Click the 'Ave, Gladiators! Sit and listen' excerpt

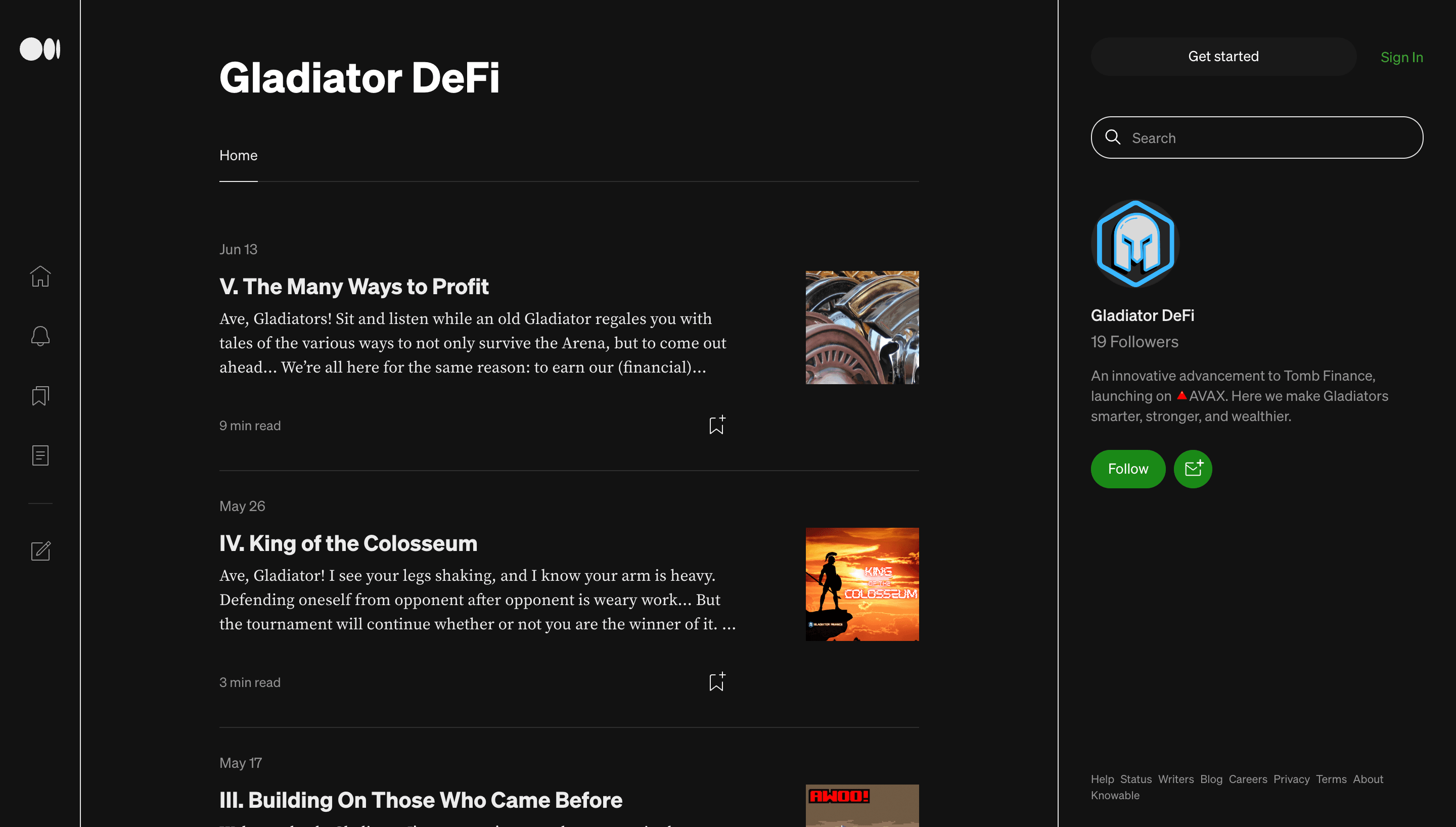(473, 343)
